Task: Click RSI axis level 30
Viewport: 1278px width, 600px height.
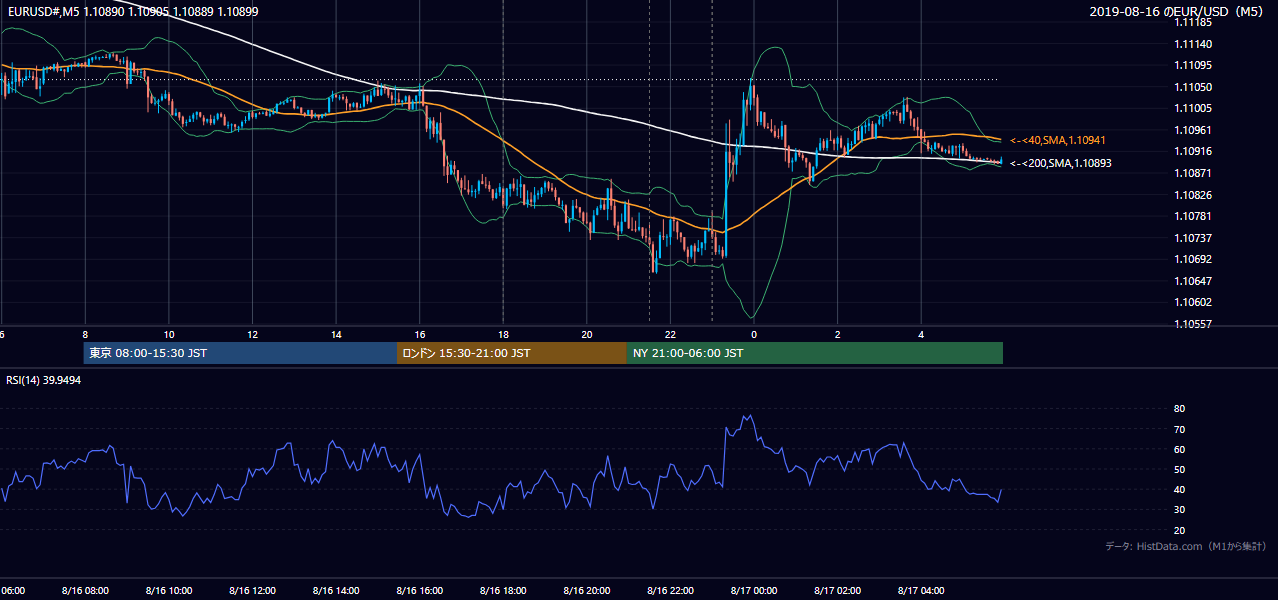Action: point(1179,510)
